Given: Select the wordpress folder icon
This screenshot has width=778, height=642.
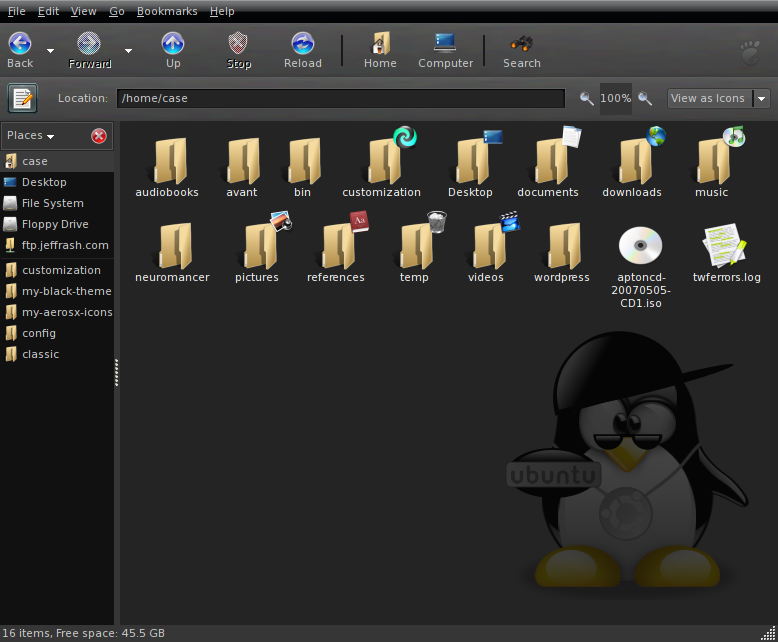Looking at the screenshot, I should coord(562,247).
